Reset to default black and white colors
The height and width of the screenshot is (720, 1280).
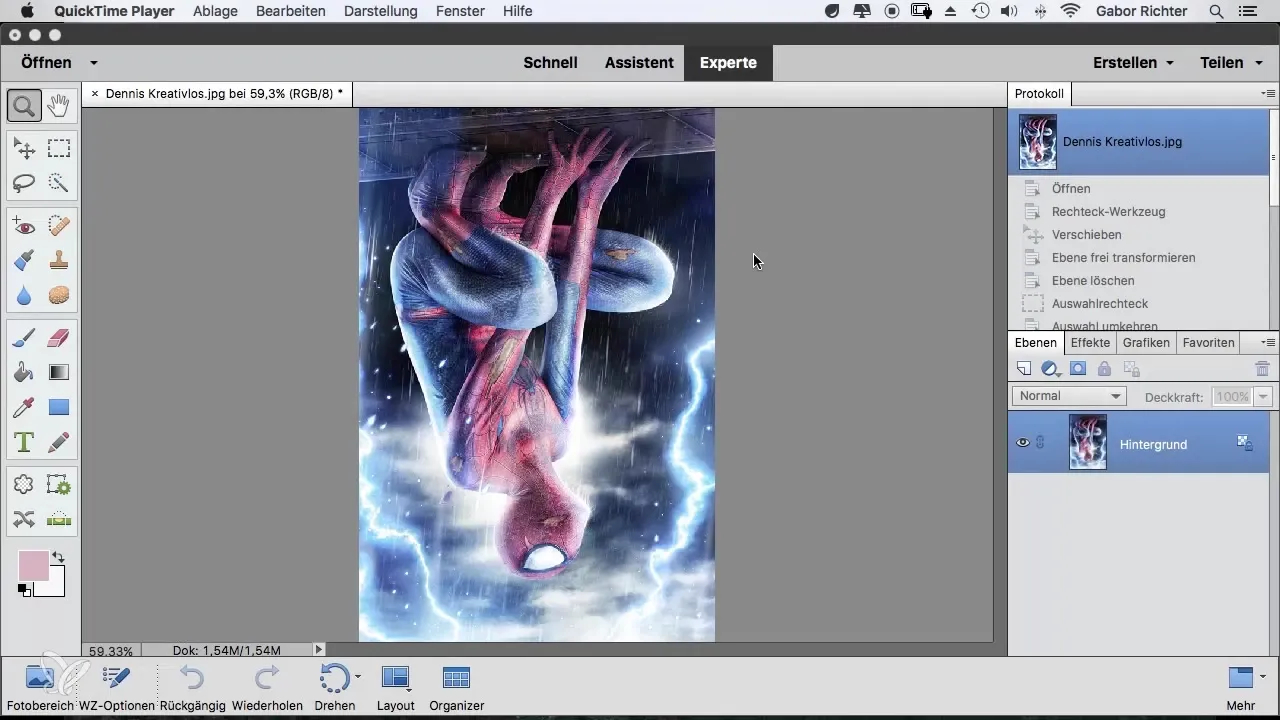[x=24, y=590]
